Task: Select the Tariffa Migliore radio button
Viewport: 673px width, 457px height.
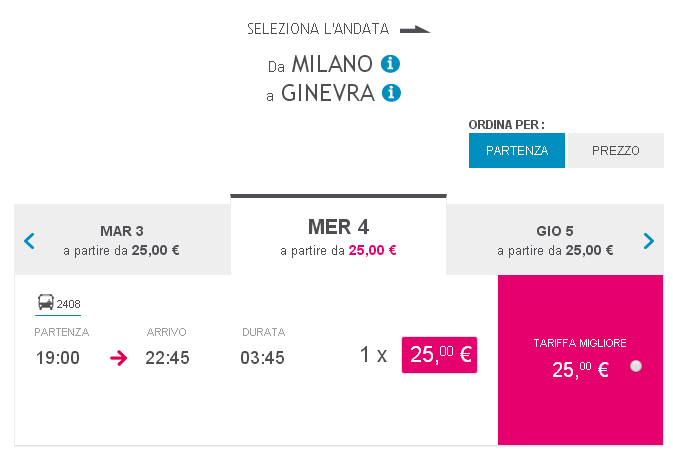Action: pos(636,366)
